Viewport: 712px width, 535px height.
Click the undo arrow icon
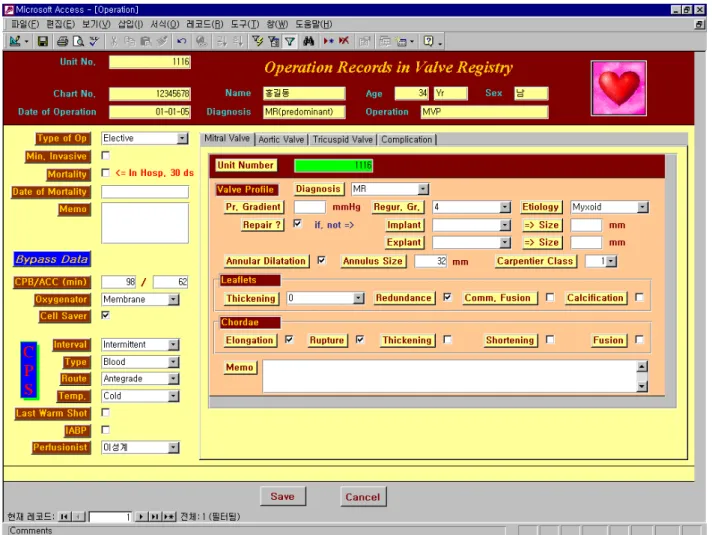pos(182,41)
